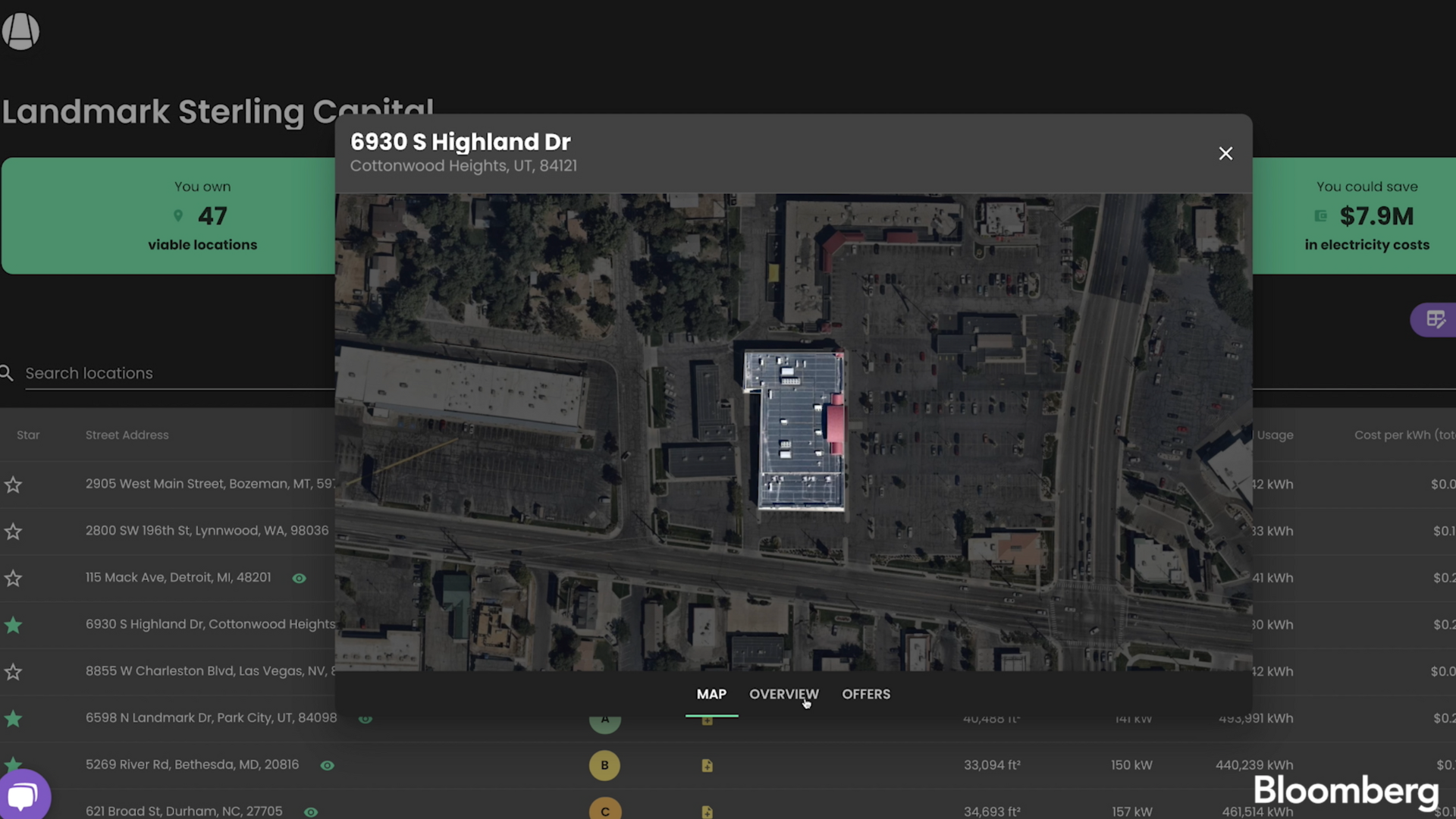
Task: Close the 6930 S Highland Dr dialog
Action: point(1225,153)
